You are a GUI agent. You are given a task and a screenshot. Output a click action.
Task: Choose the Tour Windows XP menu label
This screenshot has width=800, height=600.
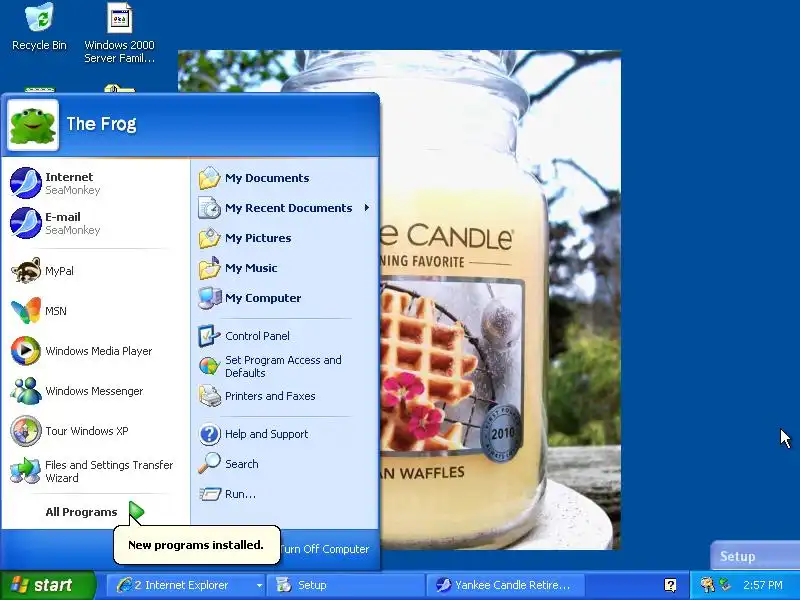(x=87, y=431)
